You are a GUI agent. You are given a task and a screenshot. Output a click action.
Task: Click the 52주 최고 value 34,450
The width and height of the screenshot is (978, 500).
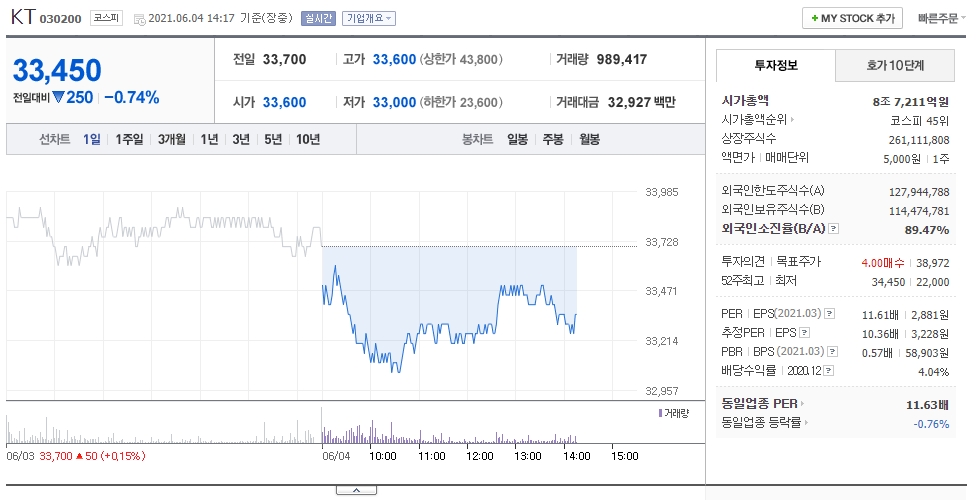tap(888, 282)
